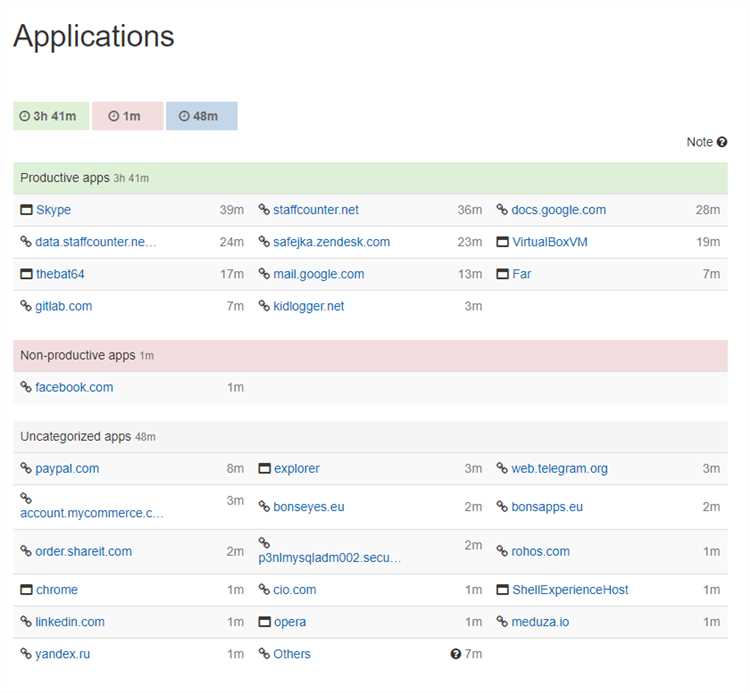Click the link icon beside gitlab.com
The height and width of the screenshot is (693, 750).
tap(26, 306)
